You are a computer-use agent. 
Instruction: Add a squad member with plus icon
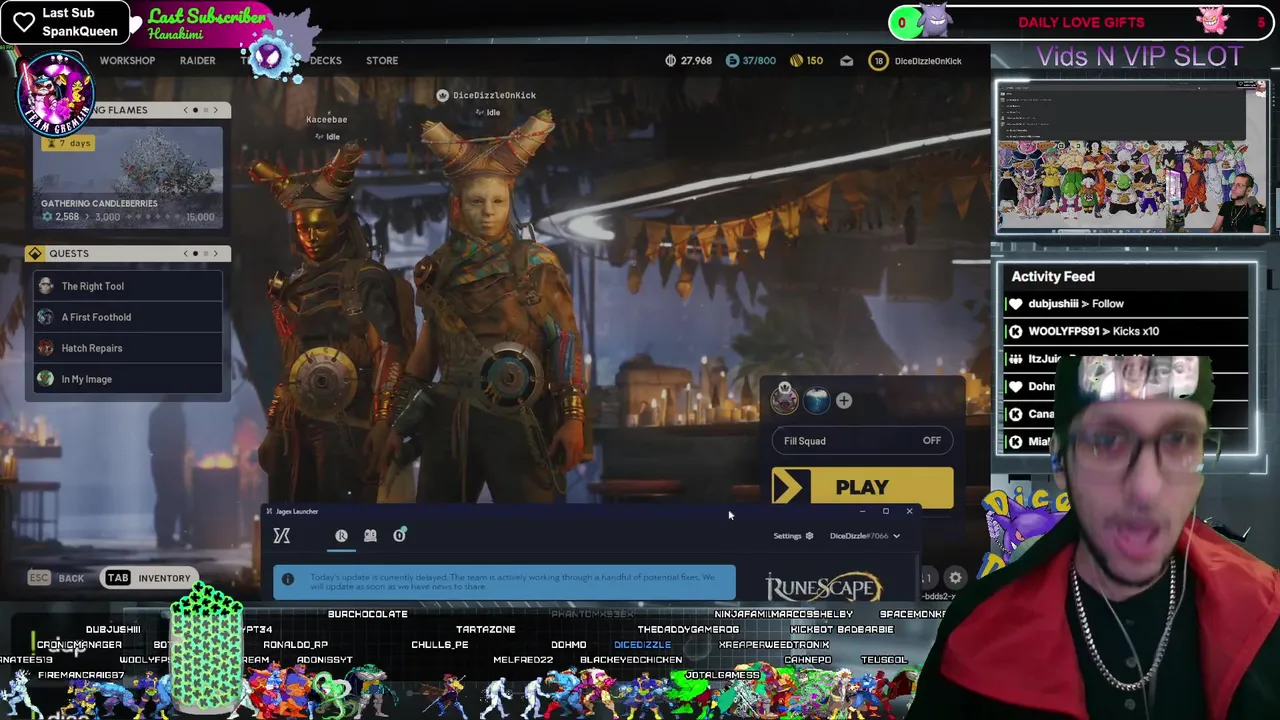[844, 401]
